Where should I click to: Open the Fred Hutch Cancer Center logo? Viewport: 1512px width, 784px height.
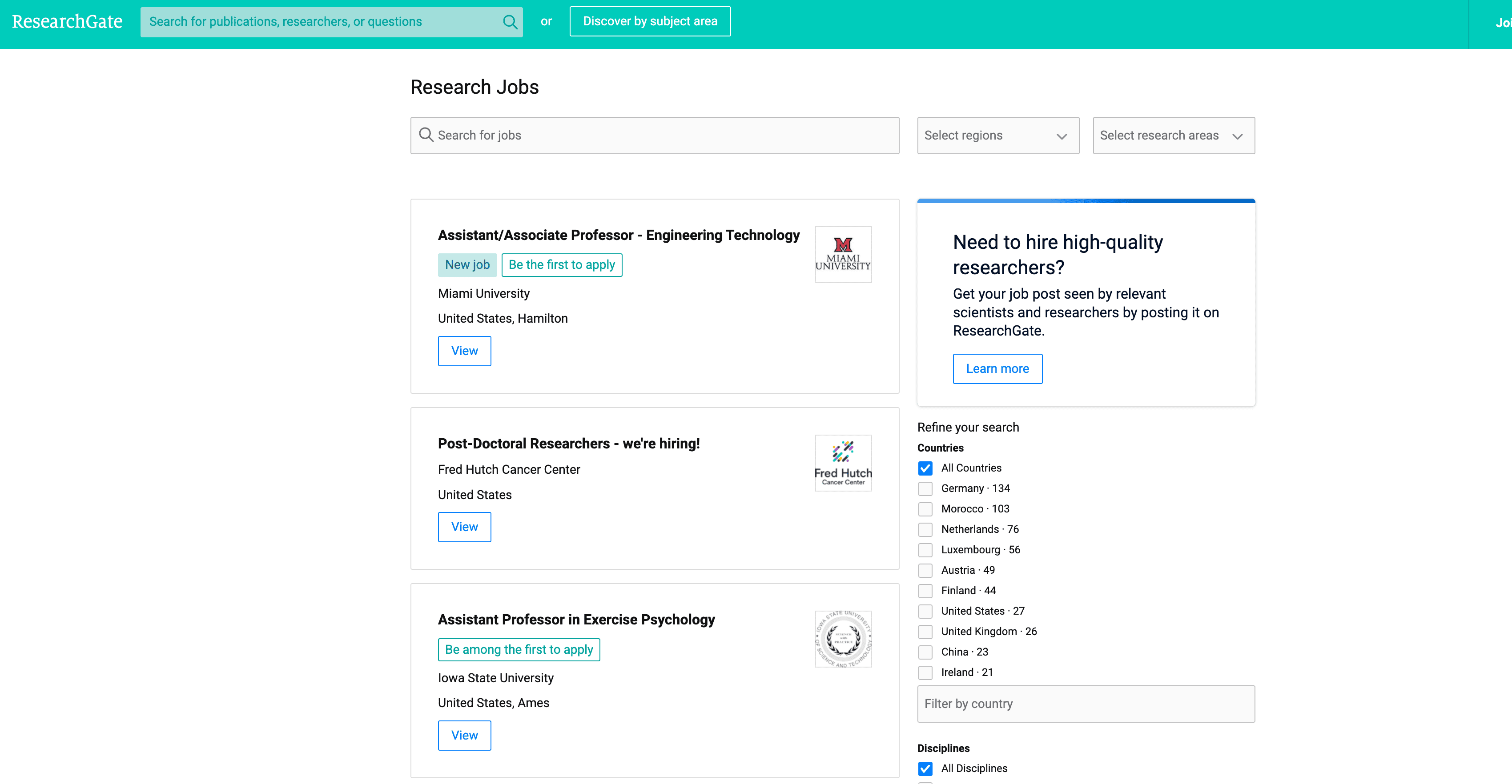point(843,463)
